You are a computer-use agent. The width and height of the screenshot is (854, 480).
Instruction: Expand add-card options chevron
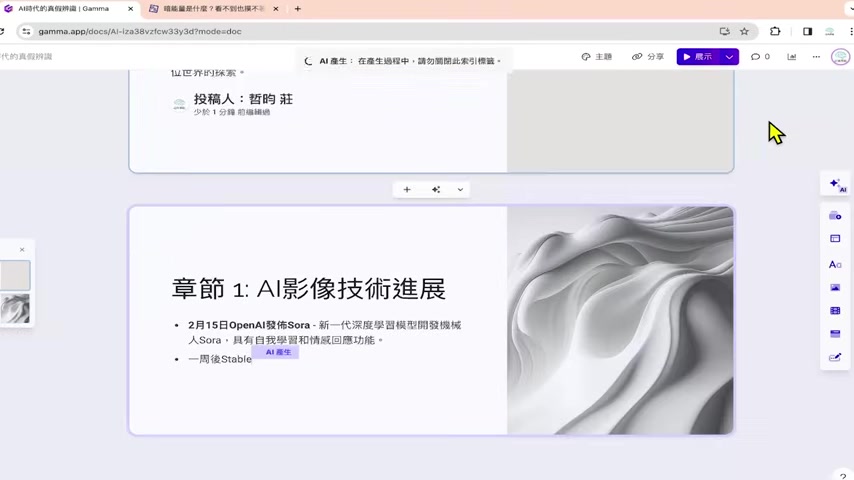(x=460, y=190)
